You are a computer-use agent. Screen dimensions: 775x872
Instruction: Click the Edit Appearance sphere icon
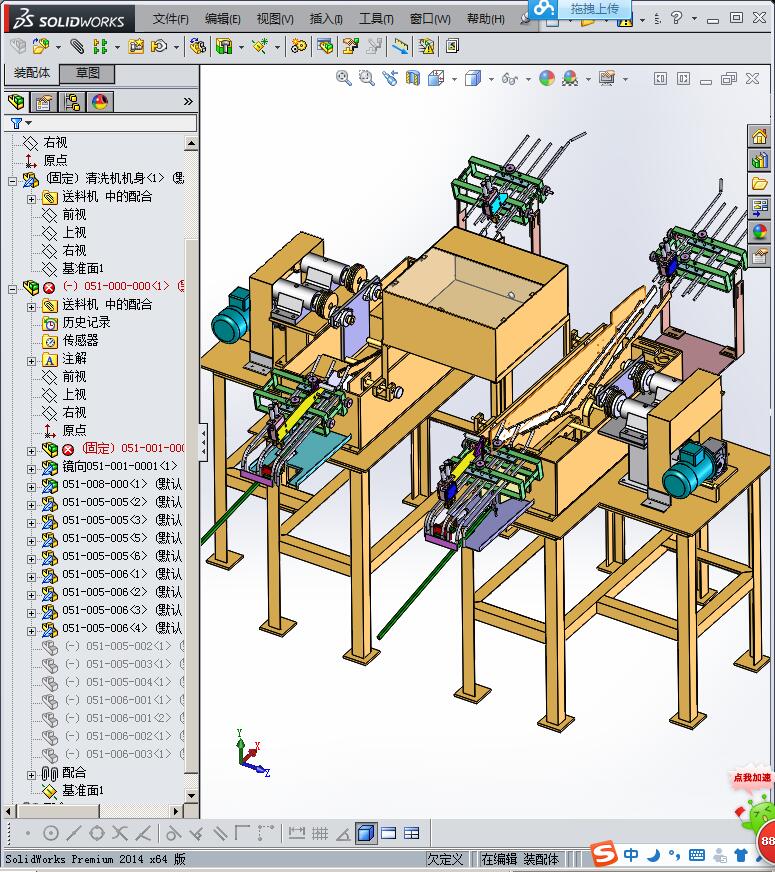point(547,78)
